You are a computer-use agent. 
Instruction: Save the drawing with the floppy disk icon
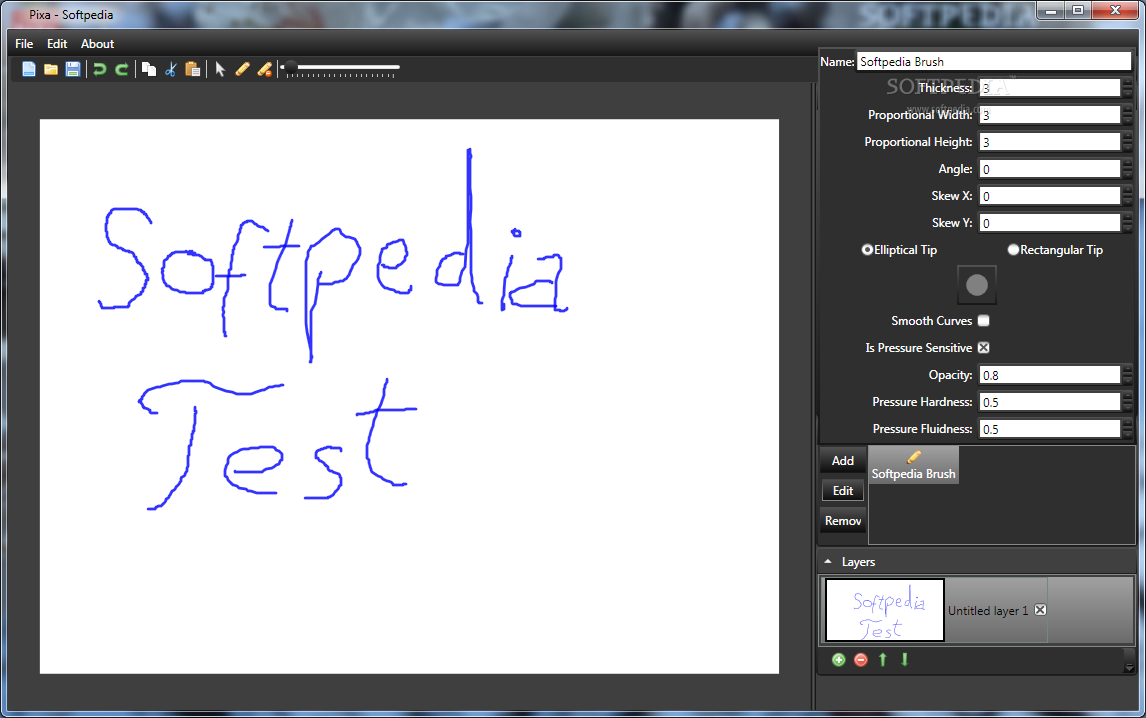[72, 69]
